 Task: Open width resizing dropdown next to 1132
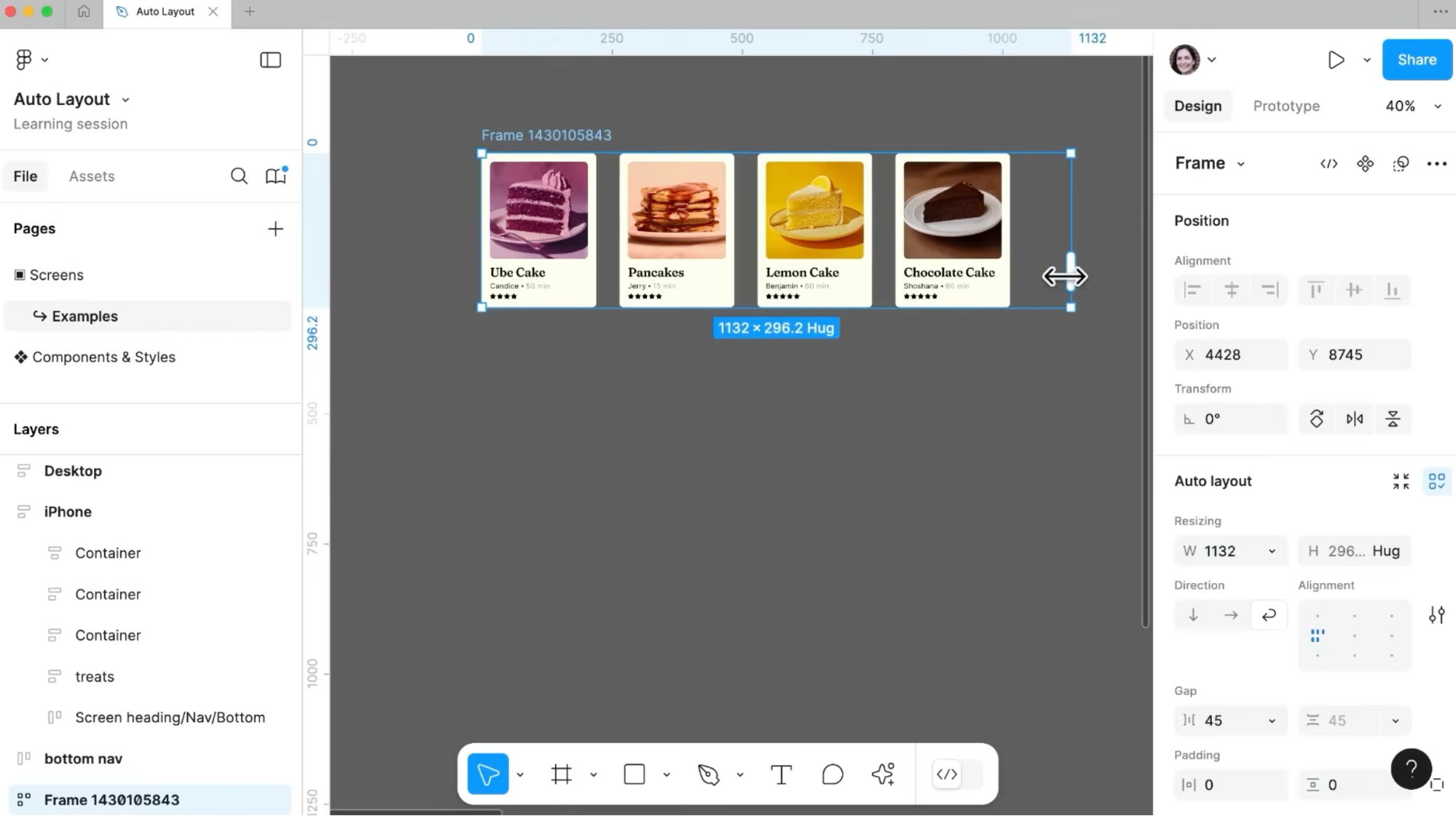pyautogui.click(x=1272, y=551)
